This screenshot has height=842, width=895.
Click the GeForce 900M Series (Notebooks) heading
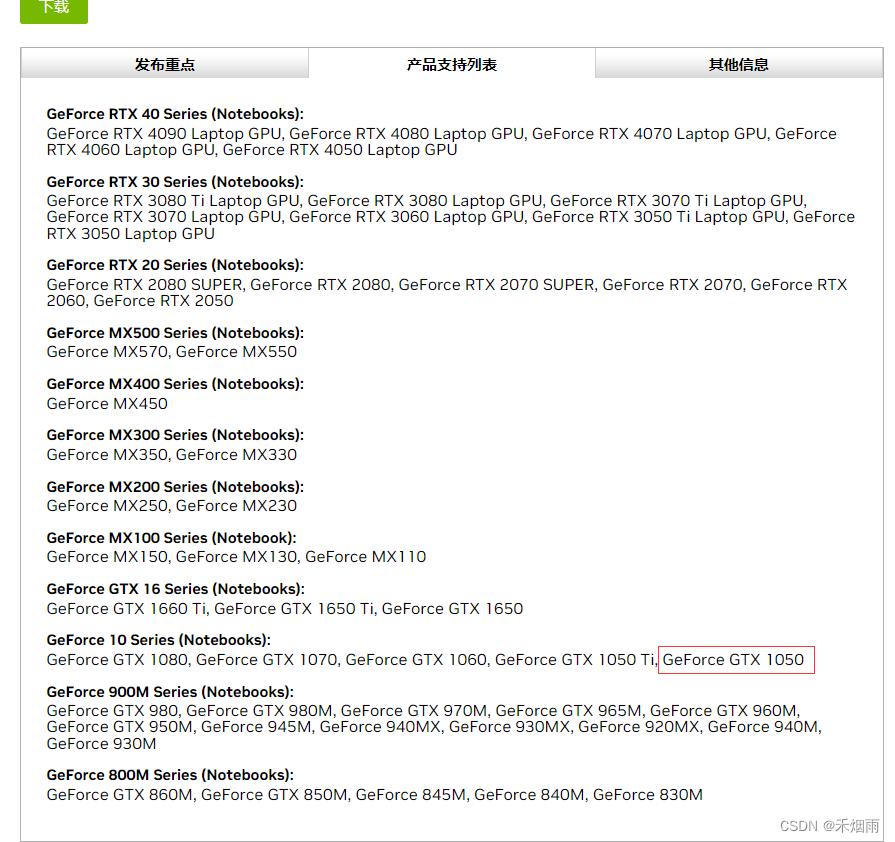click(x=170, y=692)
